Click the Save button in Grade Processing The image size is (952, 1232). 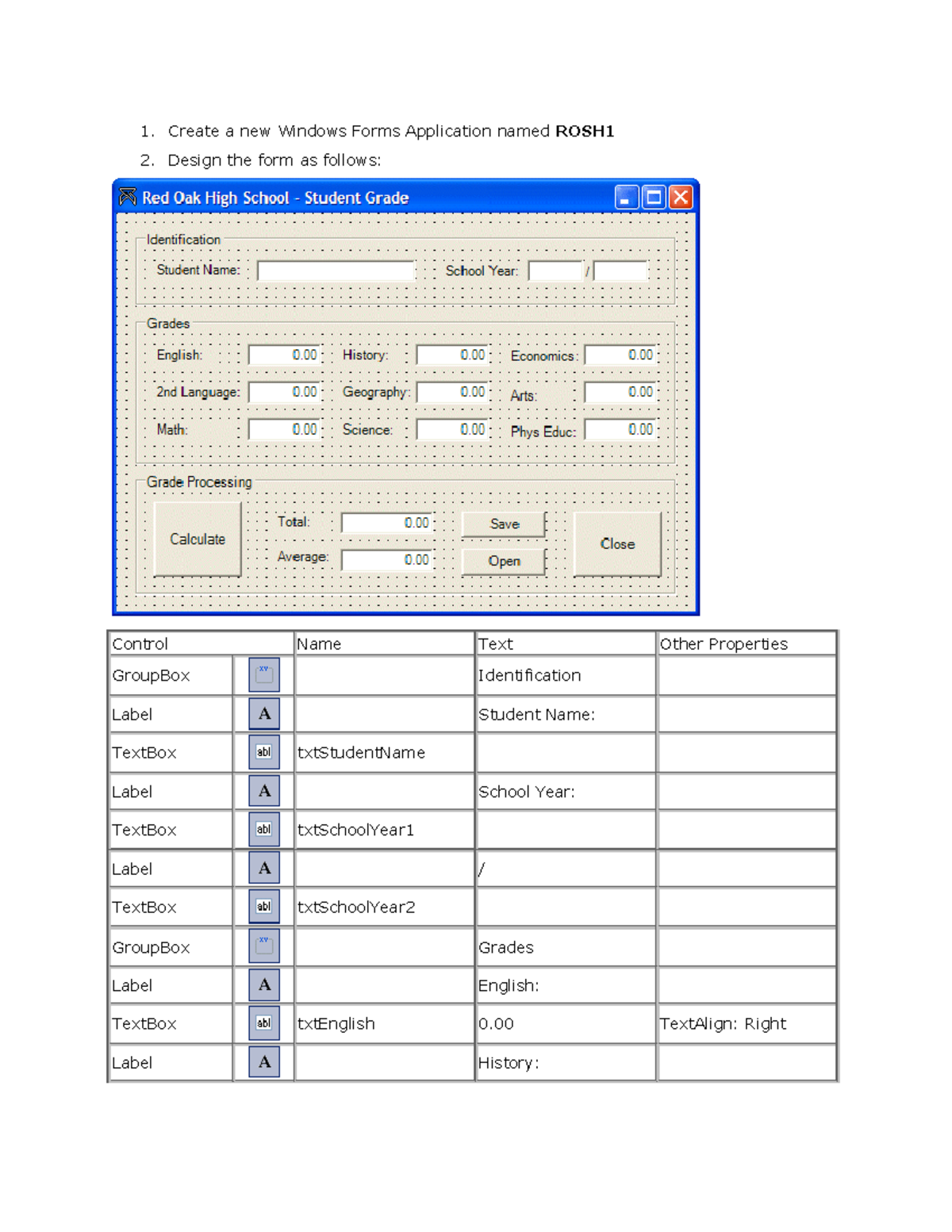pyautogui.click(x=502, y=524)
